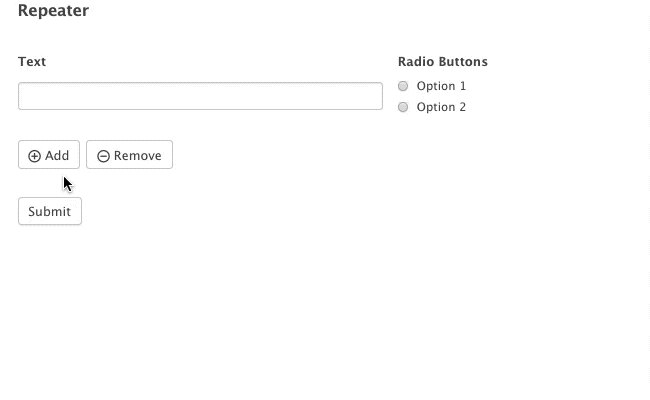650x400 pixels.
Task: Select the Option 1 radio button
Action: click(403, 86)
